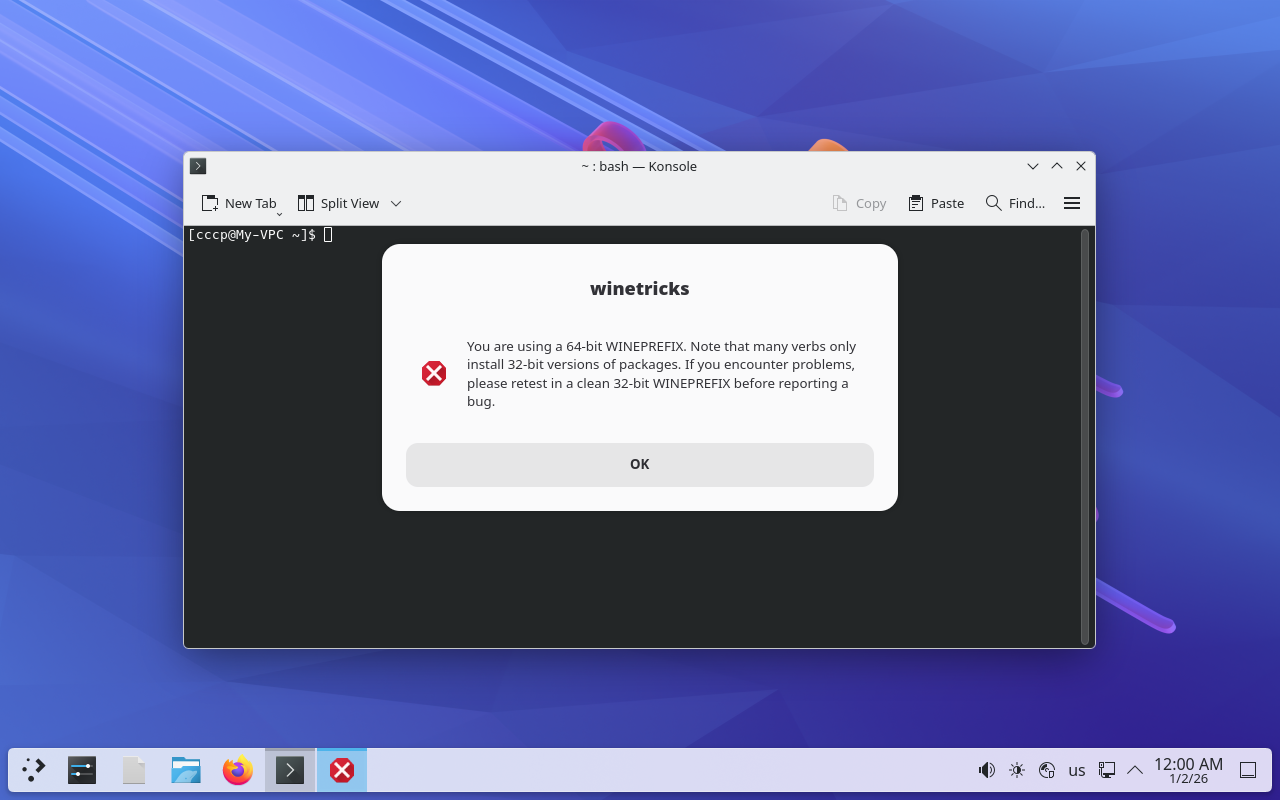Click OK in the winetricks dialog
1280x800 pixels.
point(639,464)
